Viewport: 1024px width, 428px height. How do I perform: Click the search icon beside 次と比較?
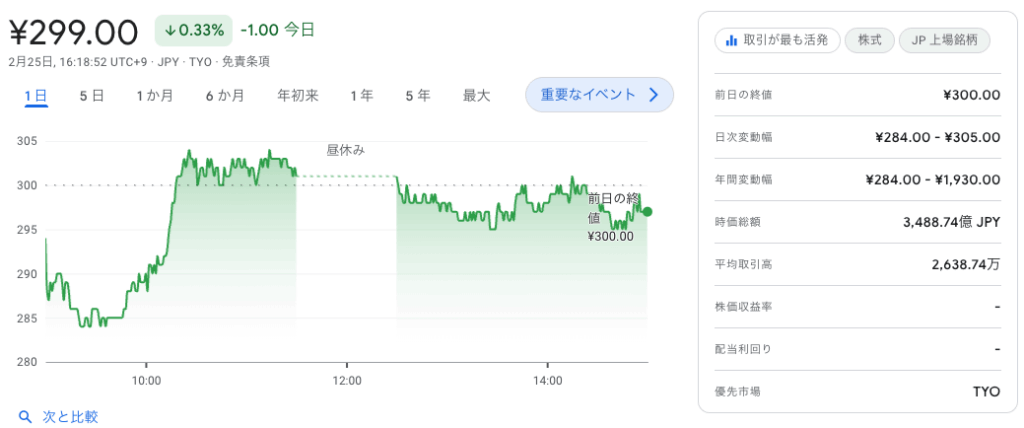point(25,416)
